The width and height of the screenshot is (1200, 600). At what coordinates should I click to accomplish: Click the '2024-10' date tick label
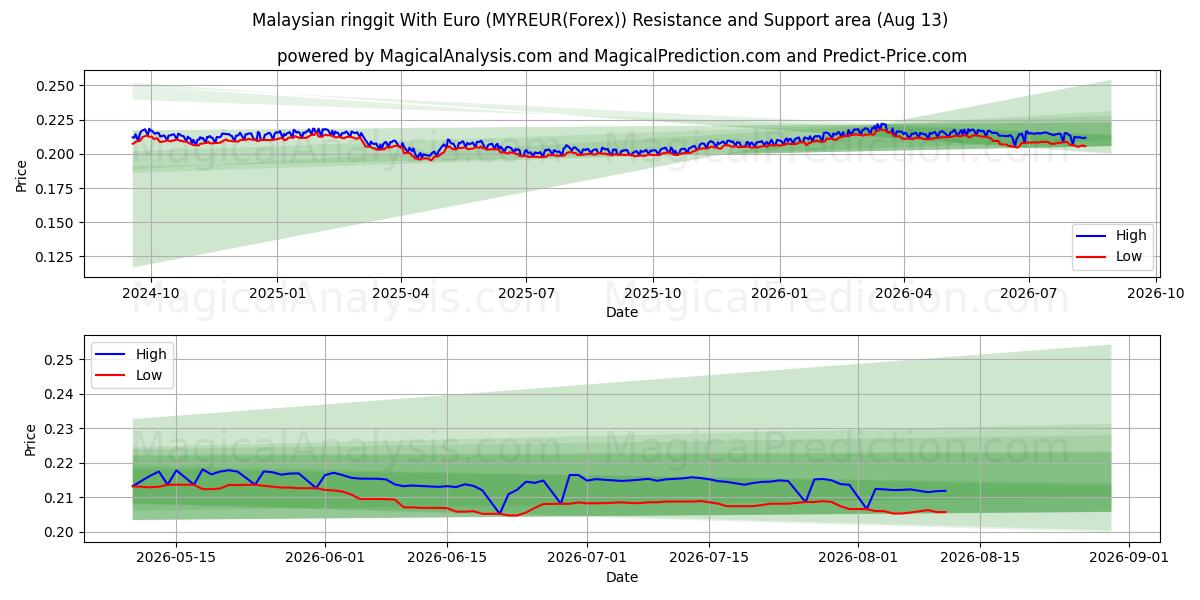coord(151,293)
